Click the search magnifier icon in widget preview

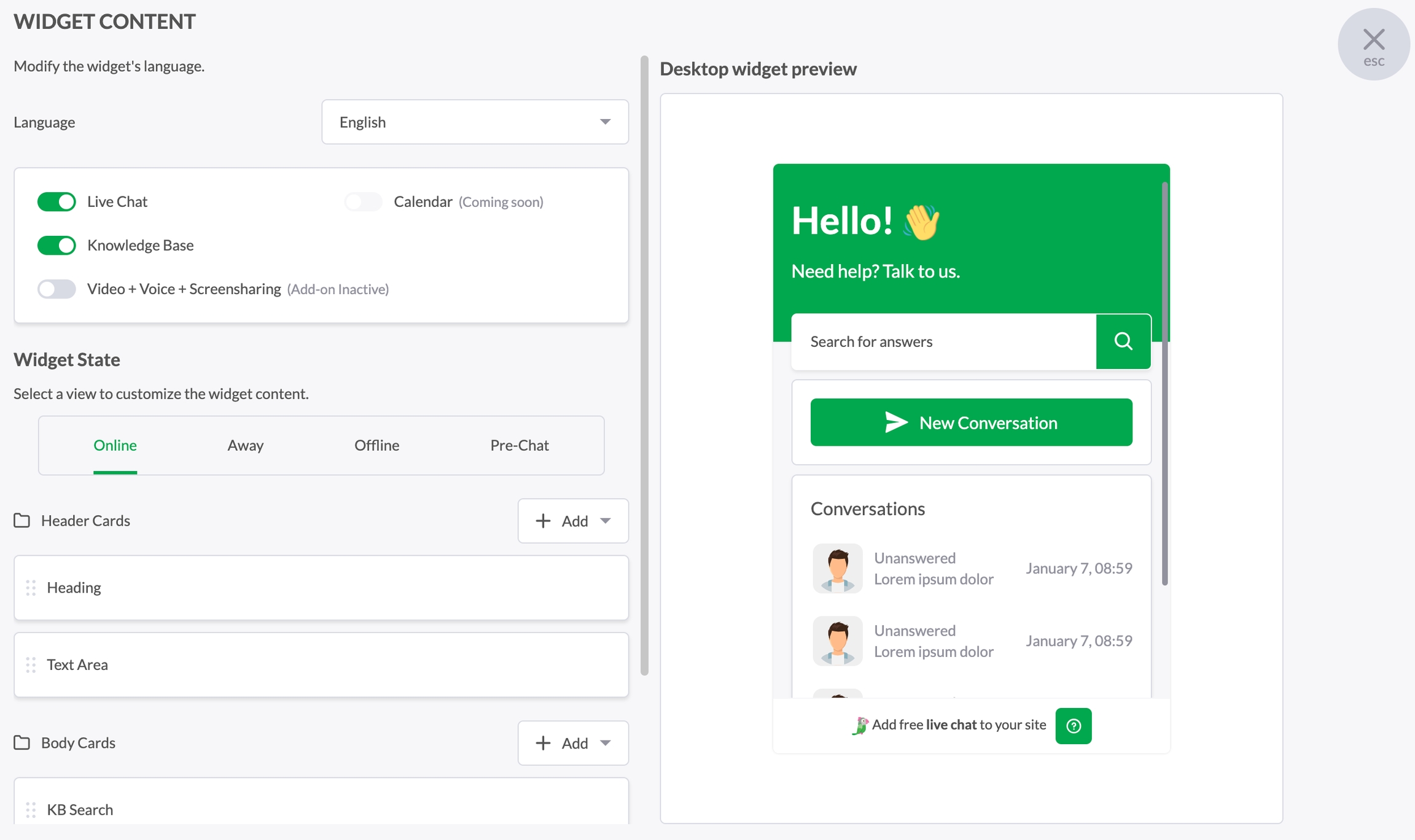point(1123,341)
